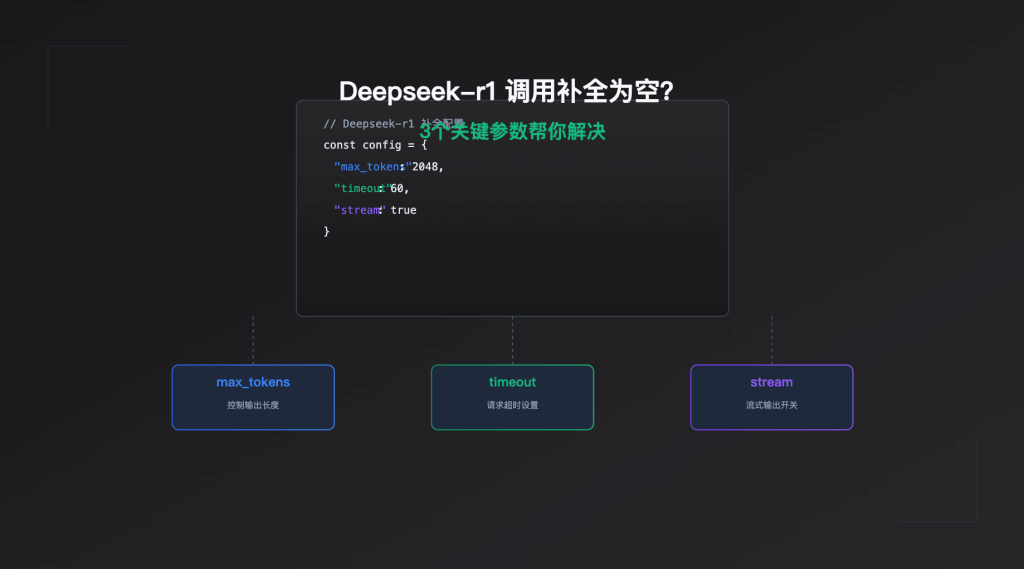1024x569 pixels.
Task: Click the '流式输出开关' description text
Action: click(x=771, y=406)
